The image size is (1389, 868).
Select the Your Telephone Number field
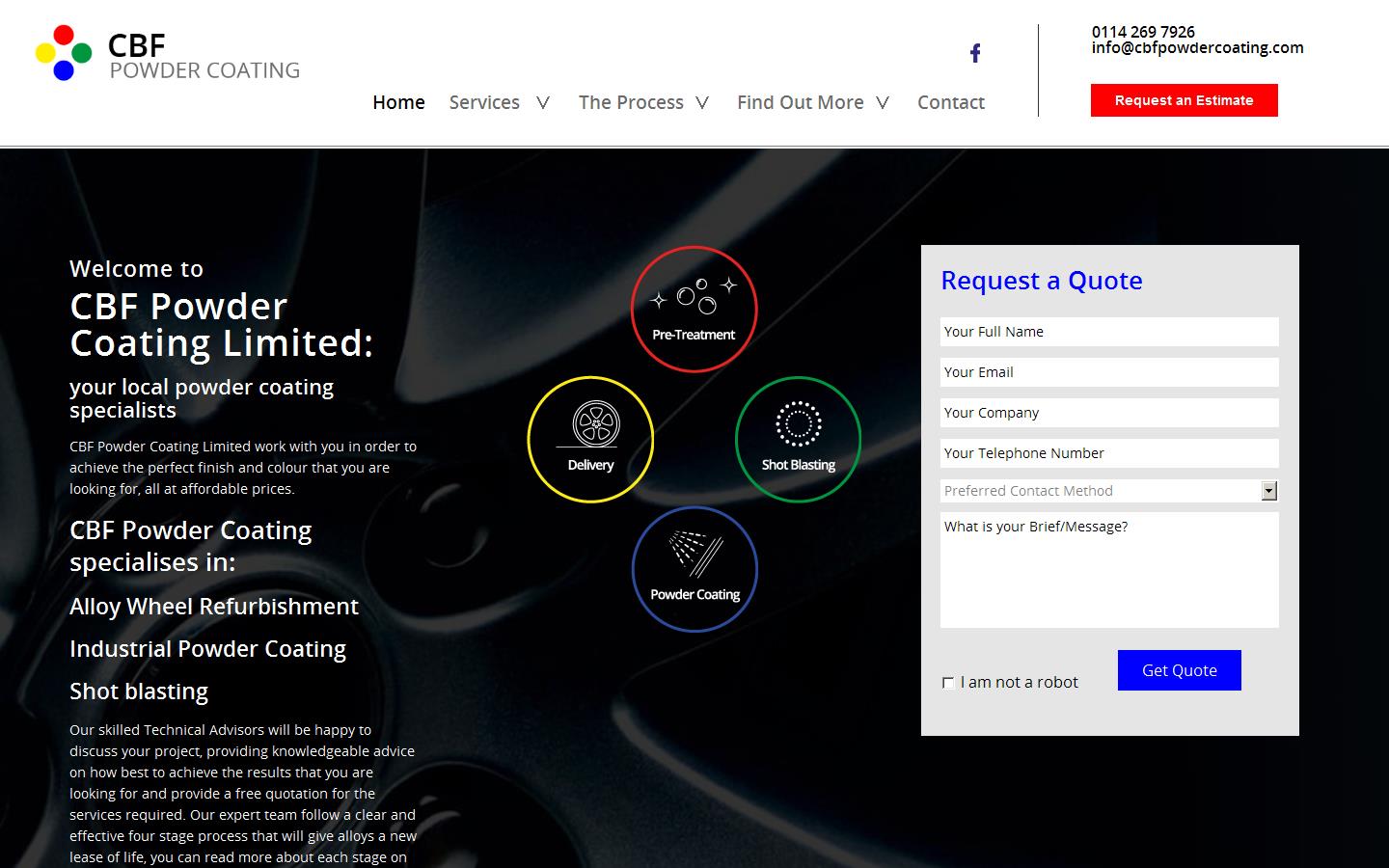coord(1108,452)
